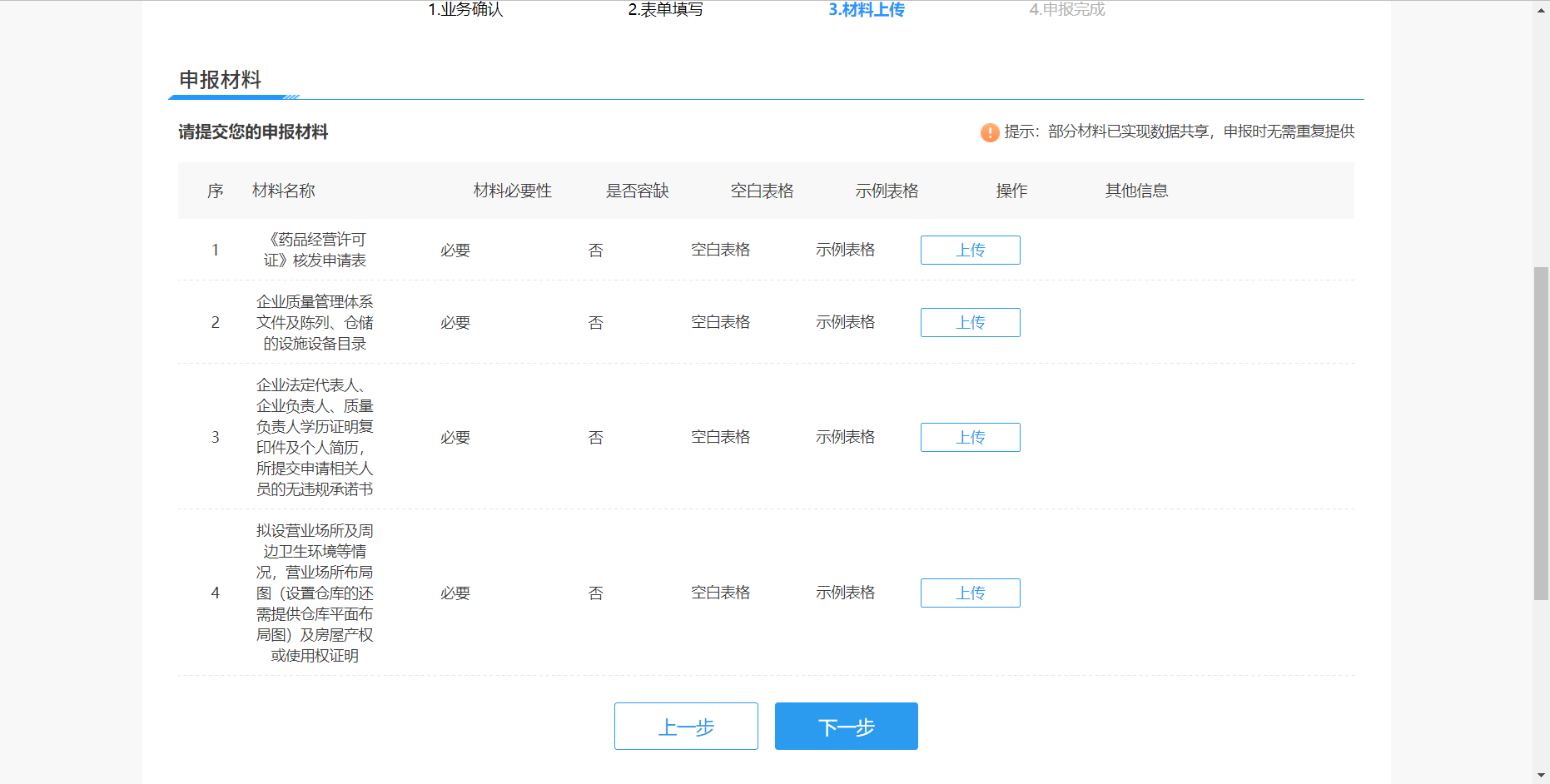Viewport: 1550px width, 784px height.
Task: Open 空白表格 for row 4
Action: 720,593
